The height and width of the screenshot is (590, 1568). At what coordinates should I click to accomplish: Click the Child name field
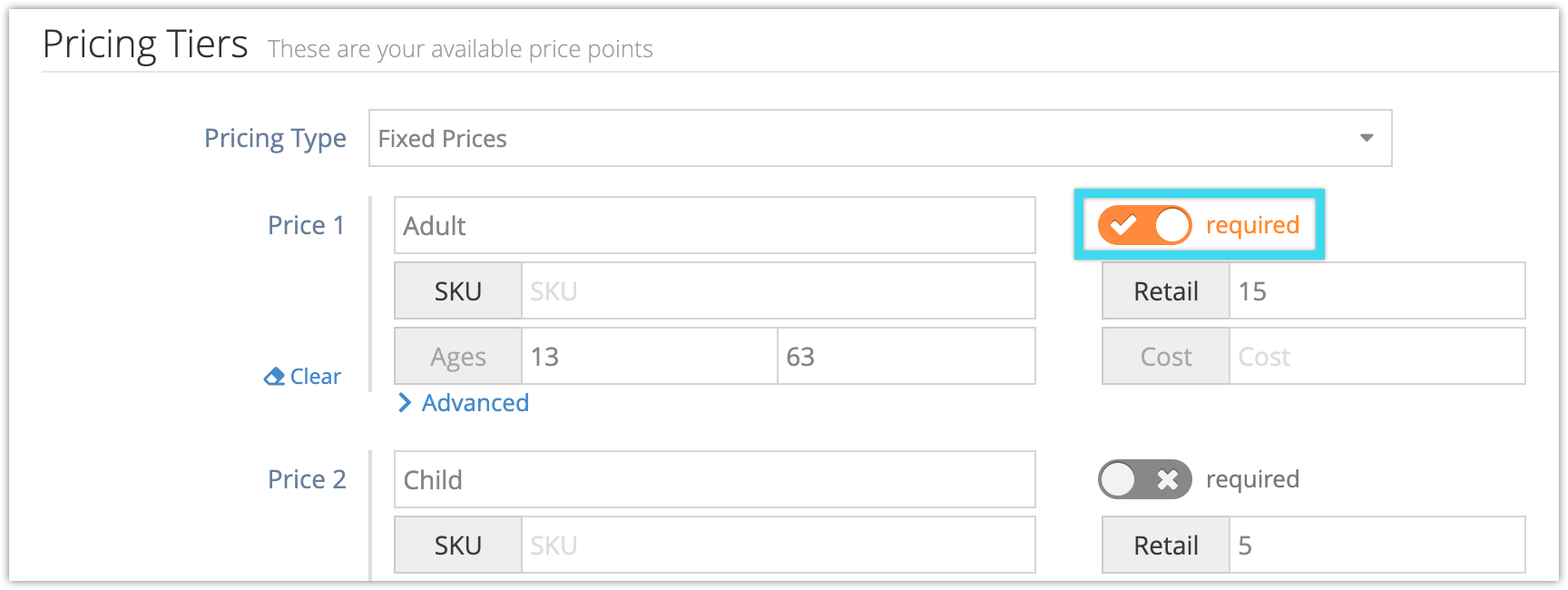coord(715,479)
